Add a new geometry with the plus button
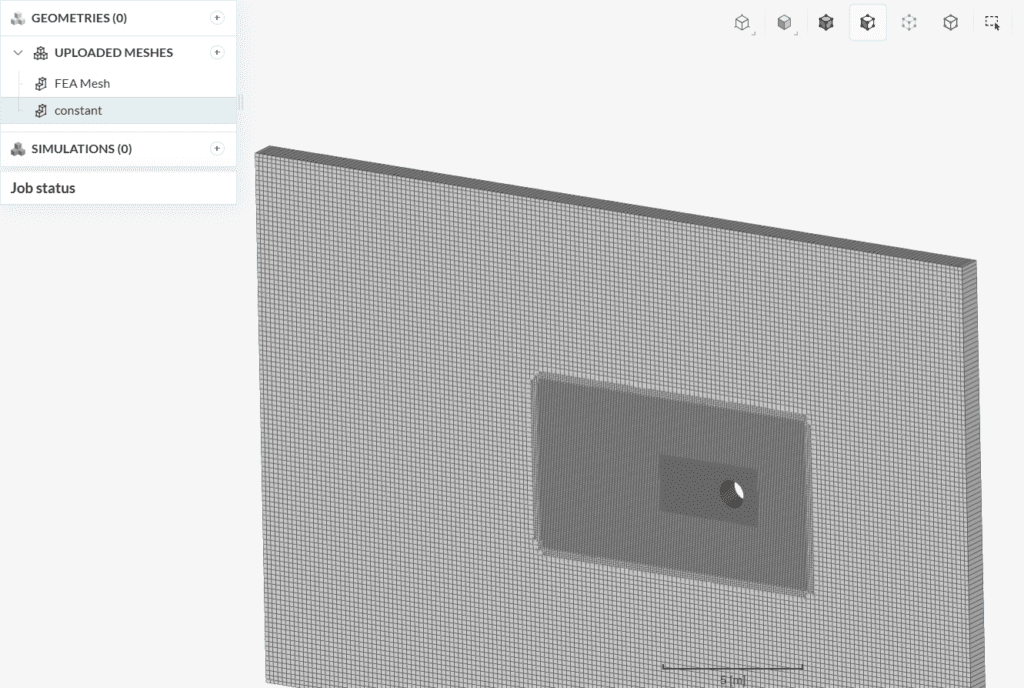Viewport: 1024px width, 688px height. point(217,17)
